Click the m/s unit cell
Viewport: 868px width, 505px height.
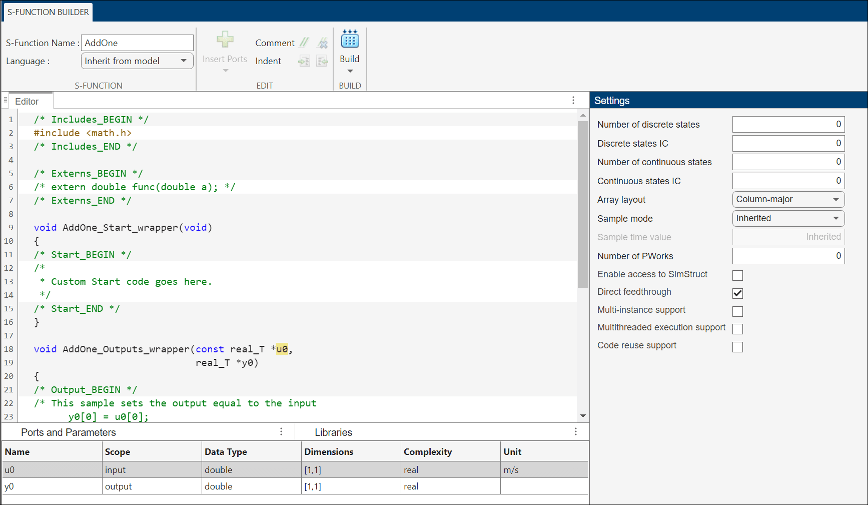pos(544,470)
